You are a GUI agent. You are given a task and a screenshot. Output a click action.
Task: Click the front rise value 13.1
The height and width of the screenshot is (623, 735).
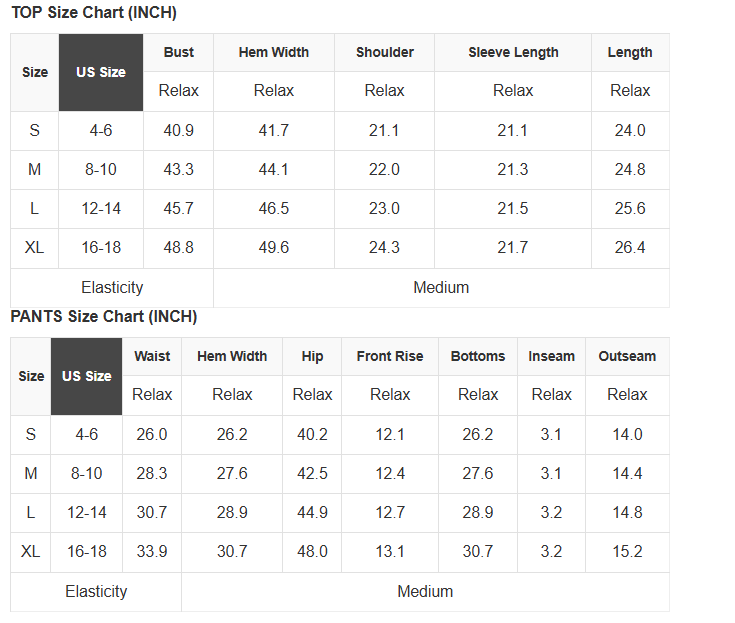(390, 551)
